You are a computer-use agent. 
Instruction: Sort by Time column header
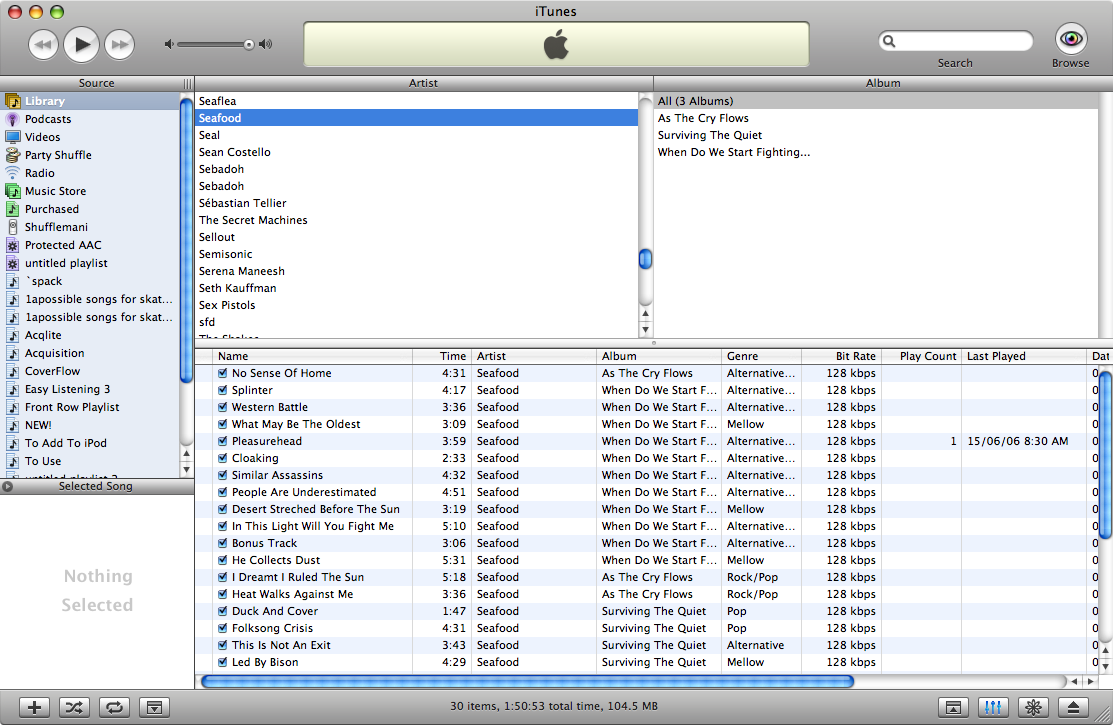pos(442,356)
